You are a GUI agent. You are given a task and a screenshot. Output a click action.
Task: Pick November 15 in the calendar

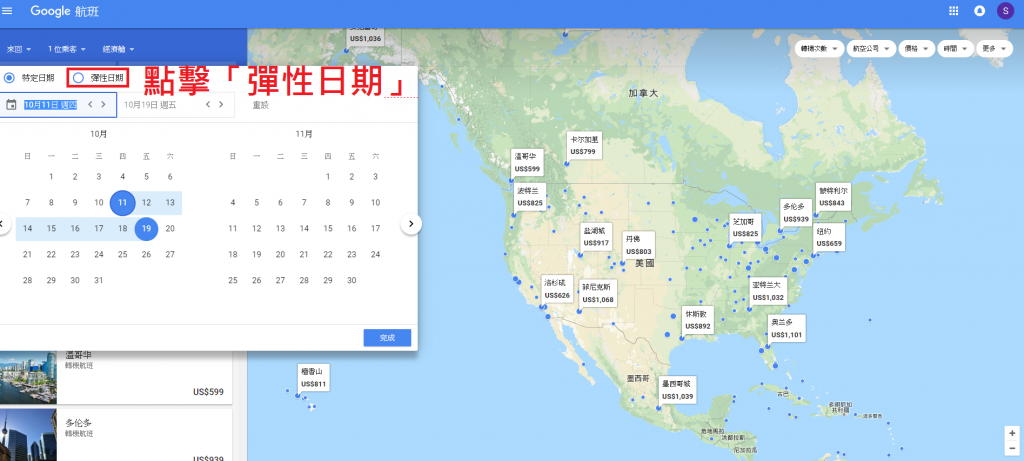328,229
